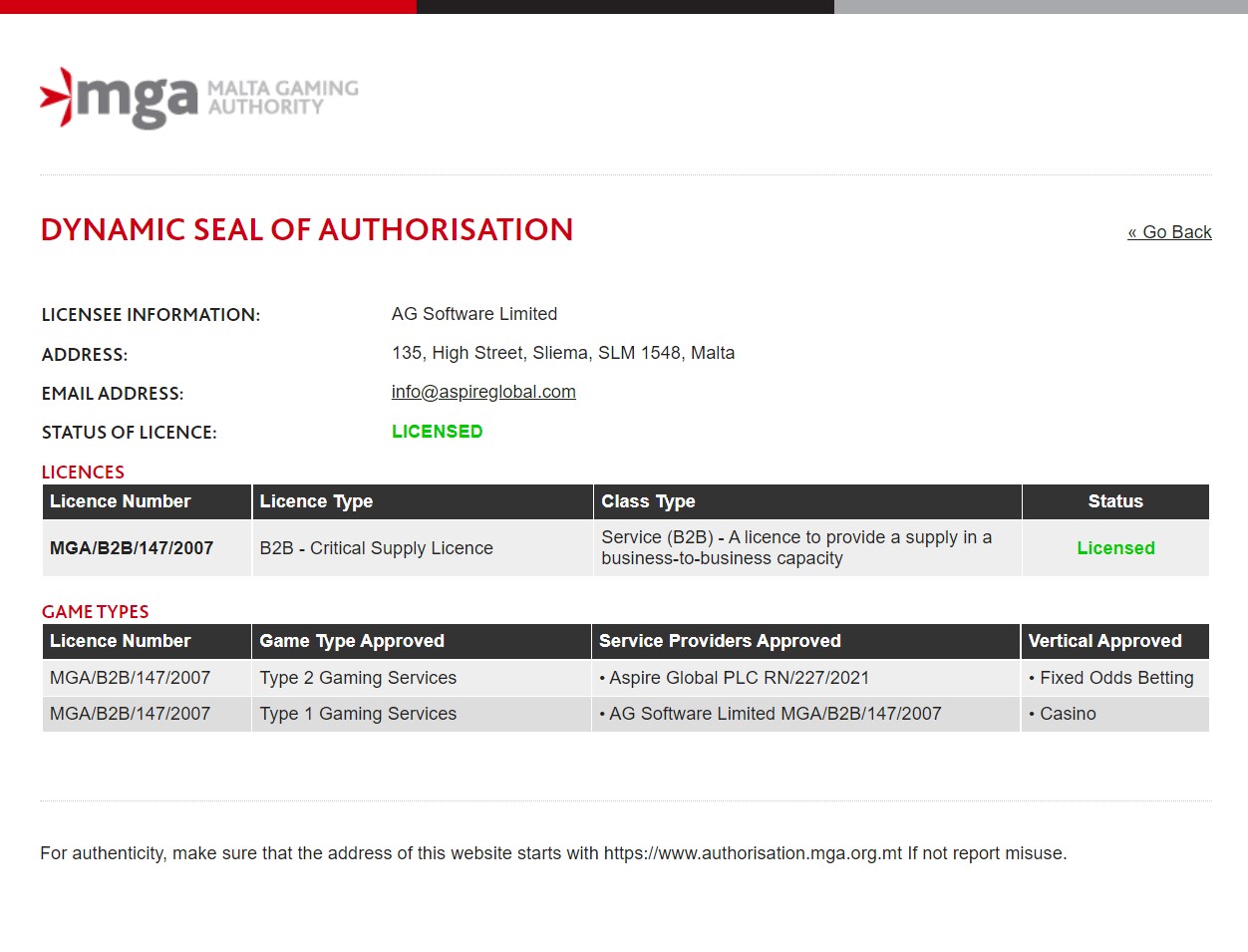Click the MGA star logo icon
Image resolution: width=1248 pixels, height=952 pixels.
coord(56,97)
